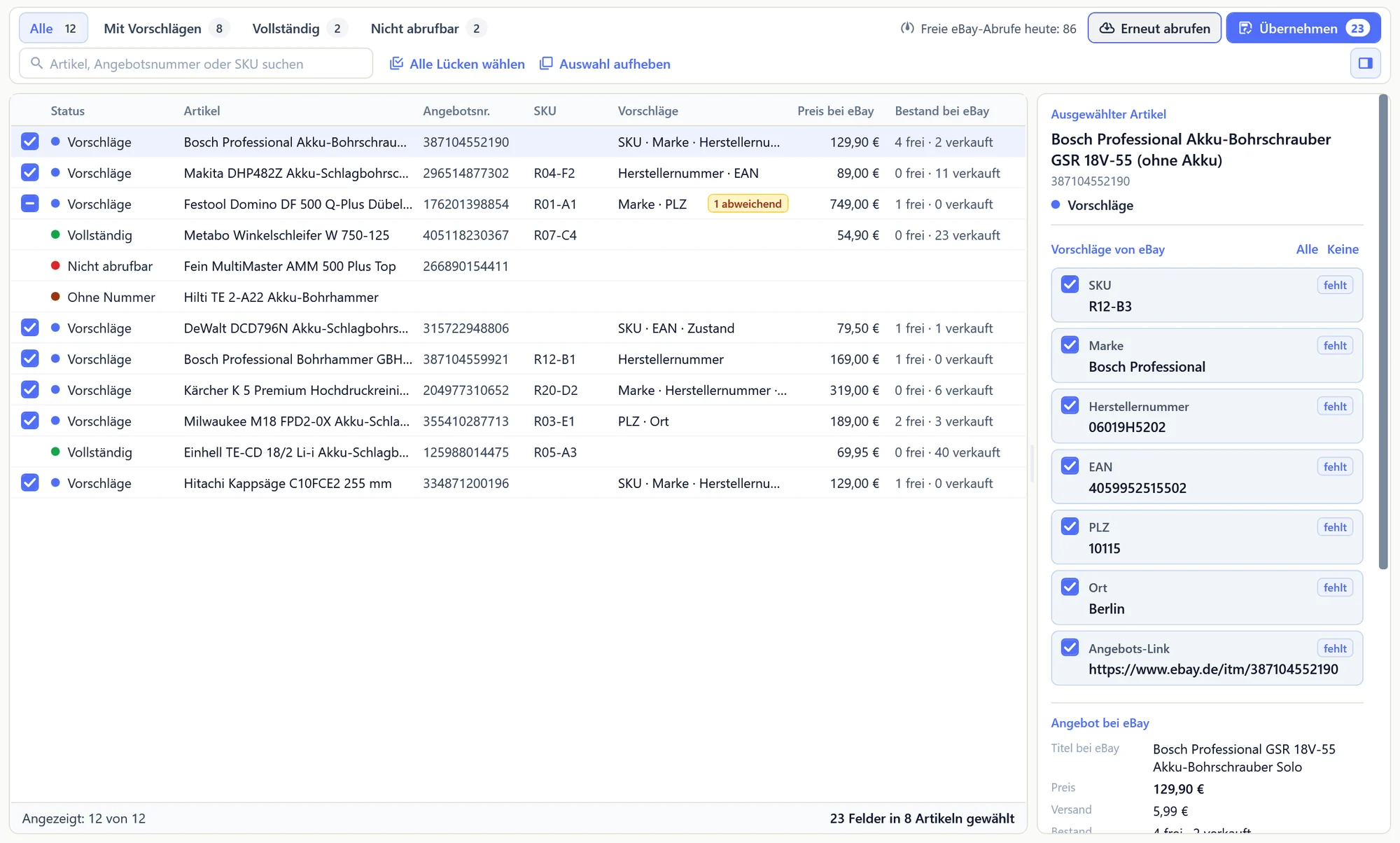Screen dimensions: 1400x843
Task: Sort by the 'Status' column header
Action: (67, 111)
